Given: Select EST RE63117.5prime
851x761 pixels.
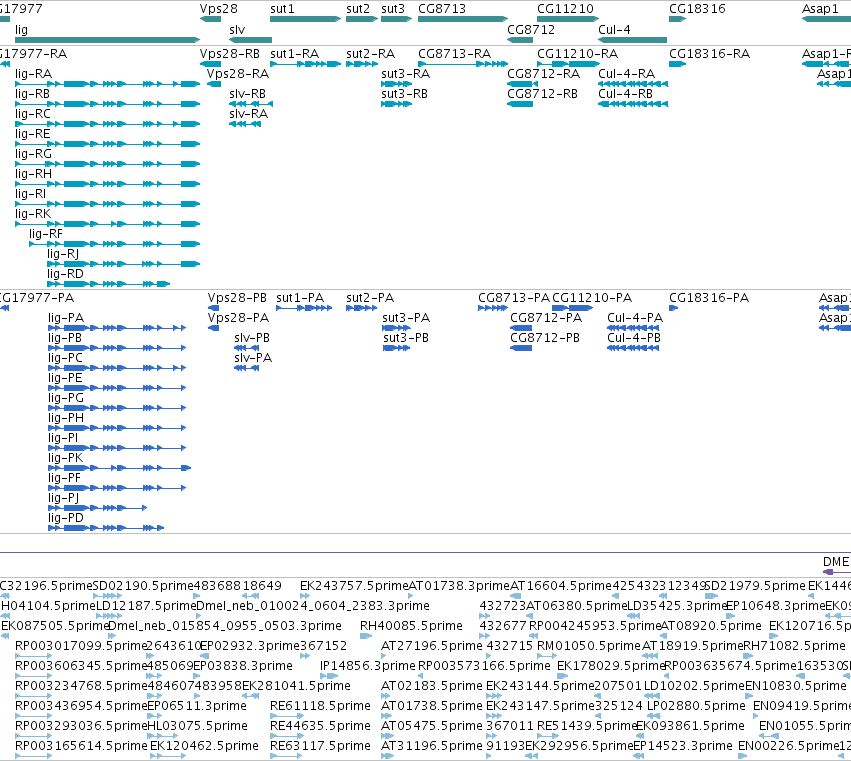Looking at the screenshot, I should [287, 756].
